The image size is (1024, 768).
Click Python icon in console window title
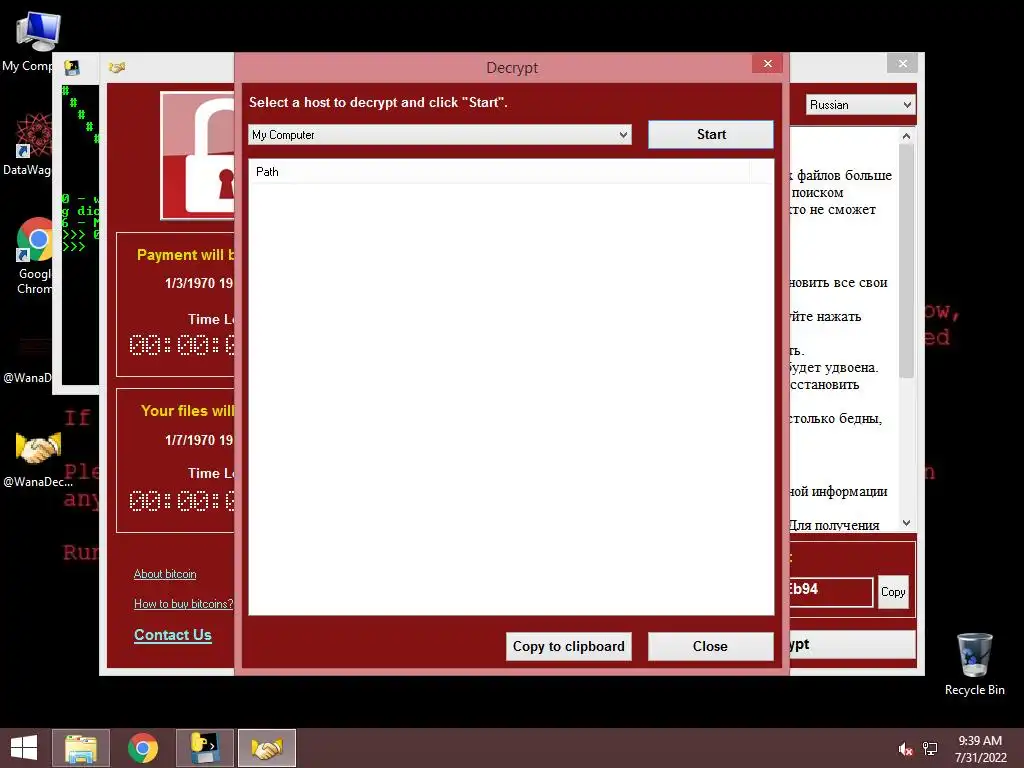pyautogui.click(x=72, y=67)
